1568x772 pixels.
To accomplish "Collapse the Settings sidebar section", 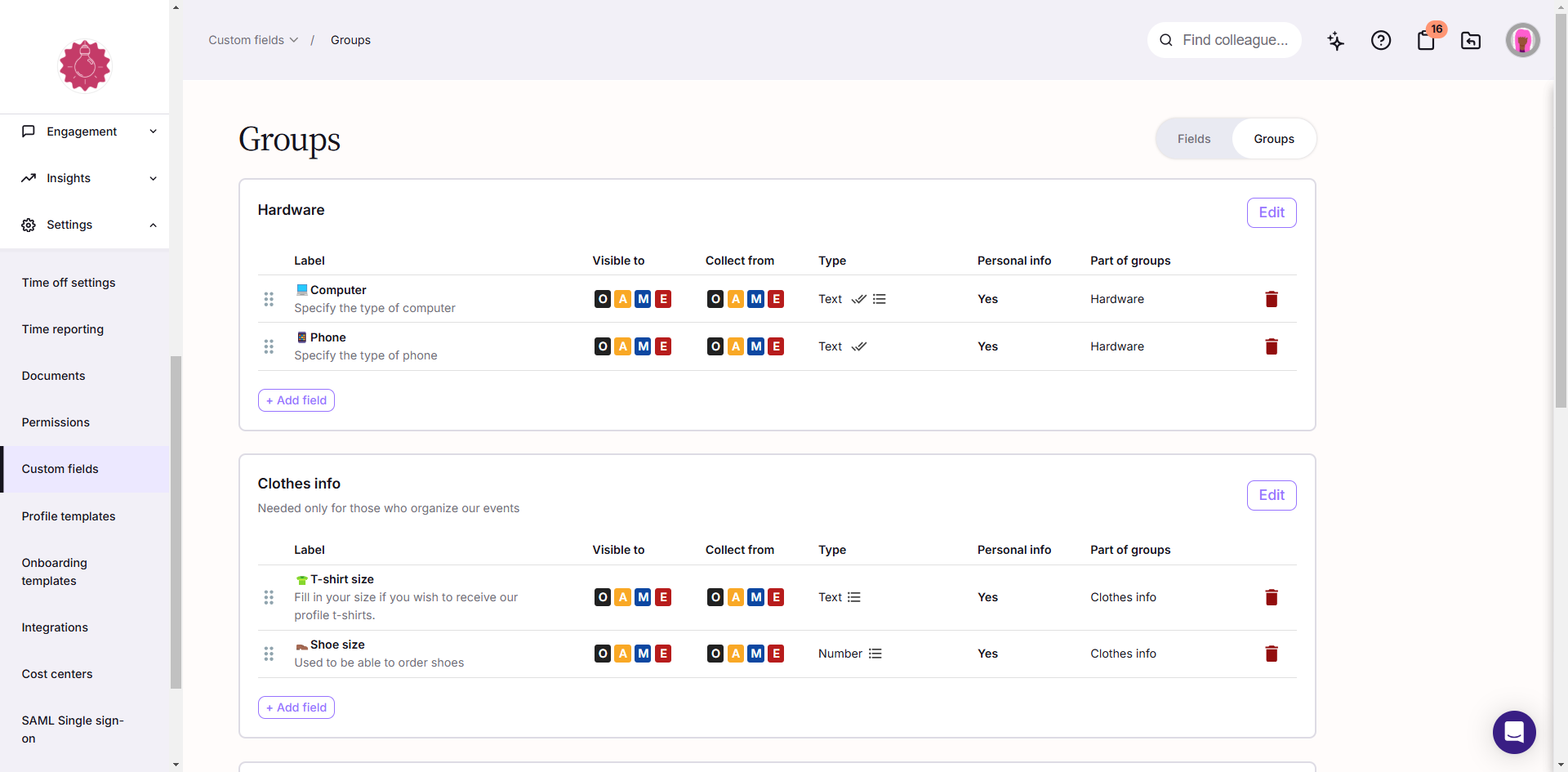I will tap(153, 225).
